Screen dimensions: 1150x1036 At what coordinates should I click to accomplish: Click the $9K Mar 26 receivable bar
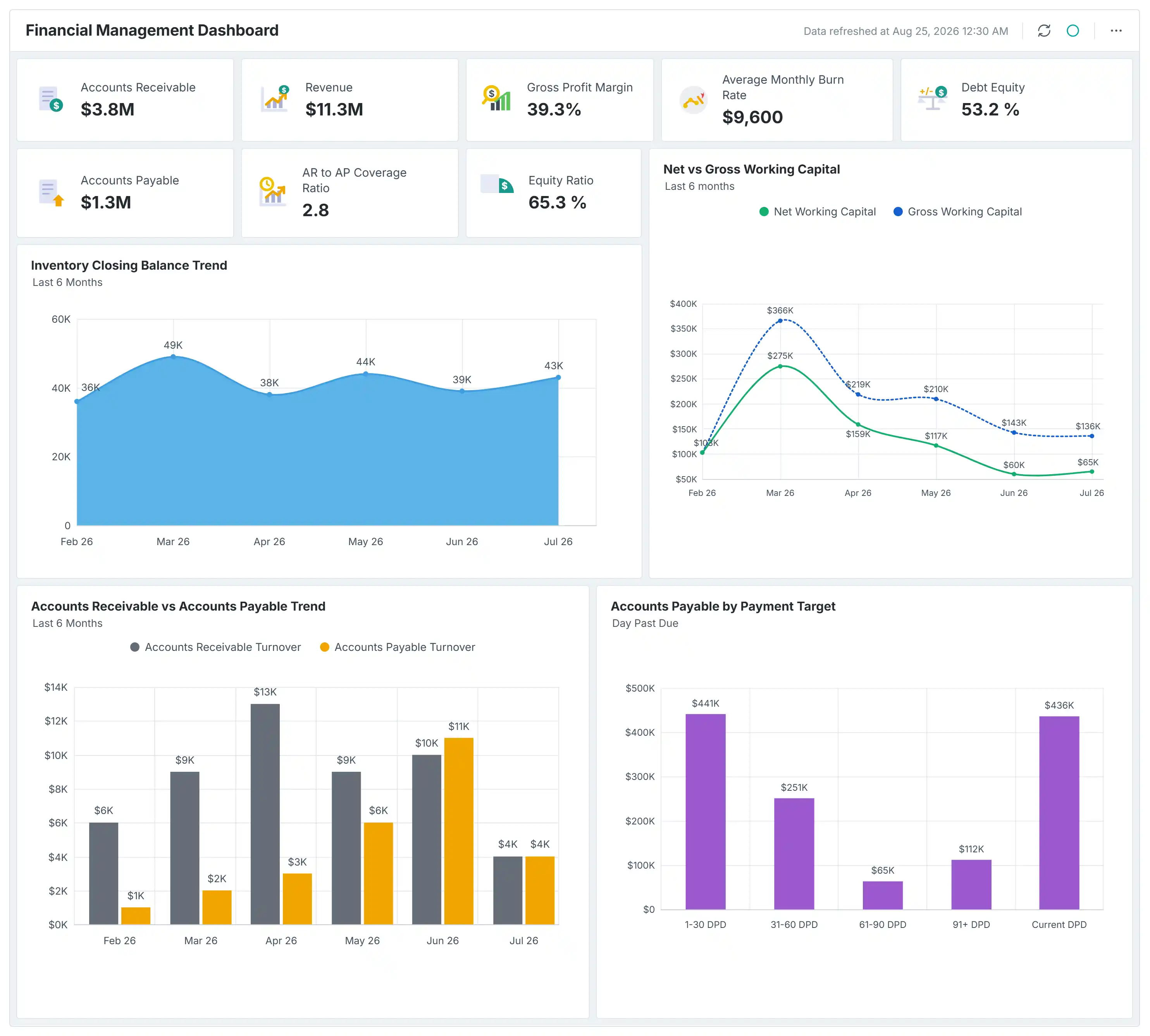tap(184, 848)
